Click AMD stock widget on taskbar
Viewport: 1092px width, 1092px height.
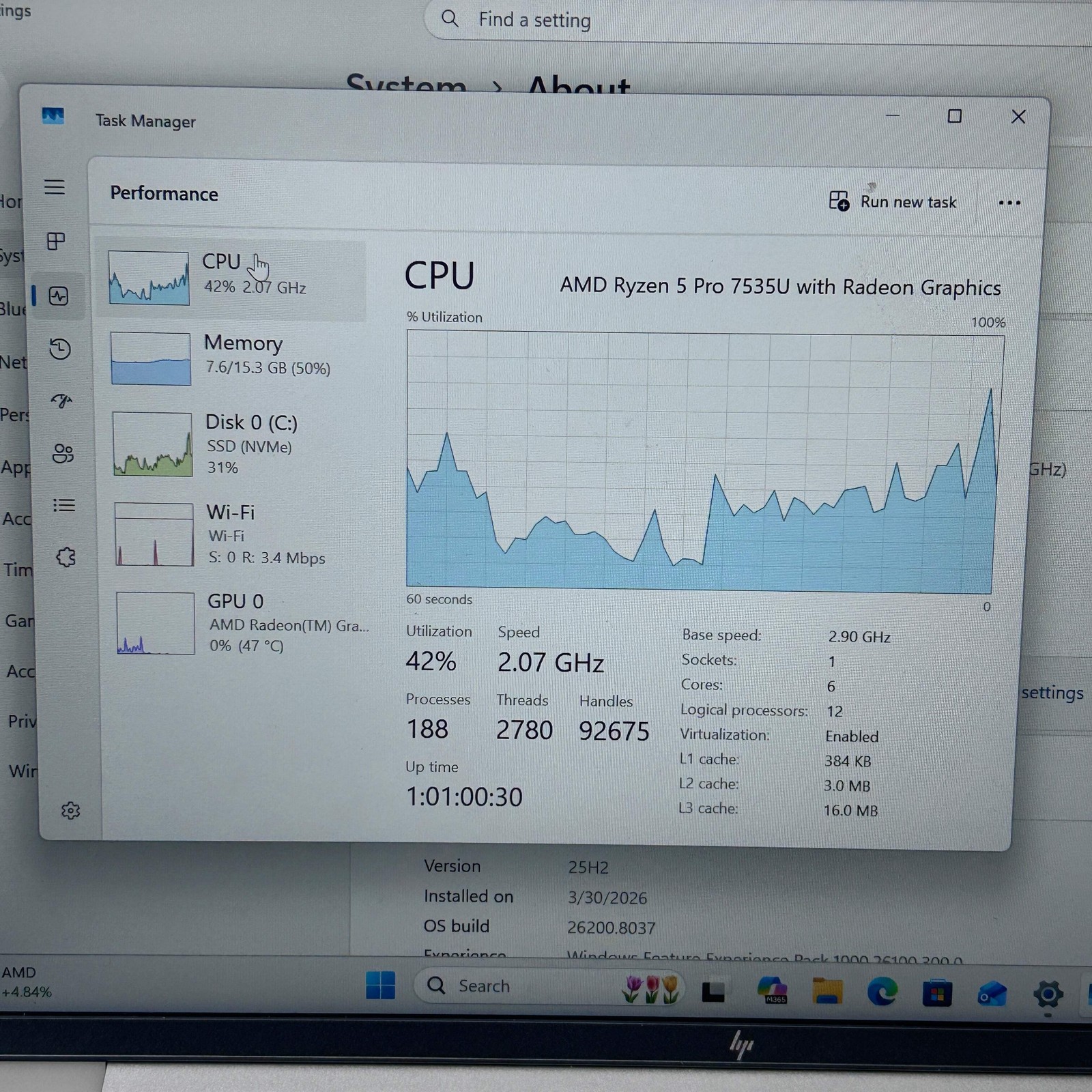tap(26, 982)
